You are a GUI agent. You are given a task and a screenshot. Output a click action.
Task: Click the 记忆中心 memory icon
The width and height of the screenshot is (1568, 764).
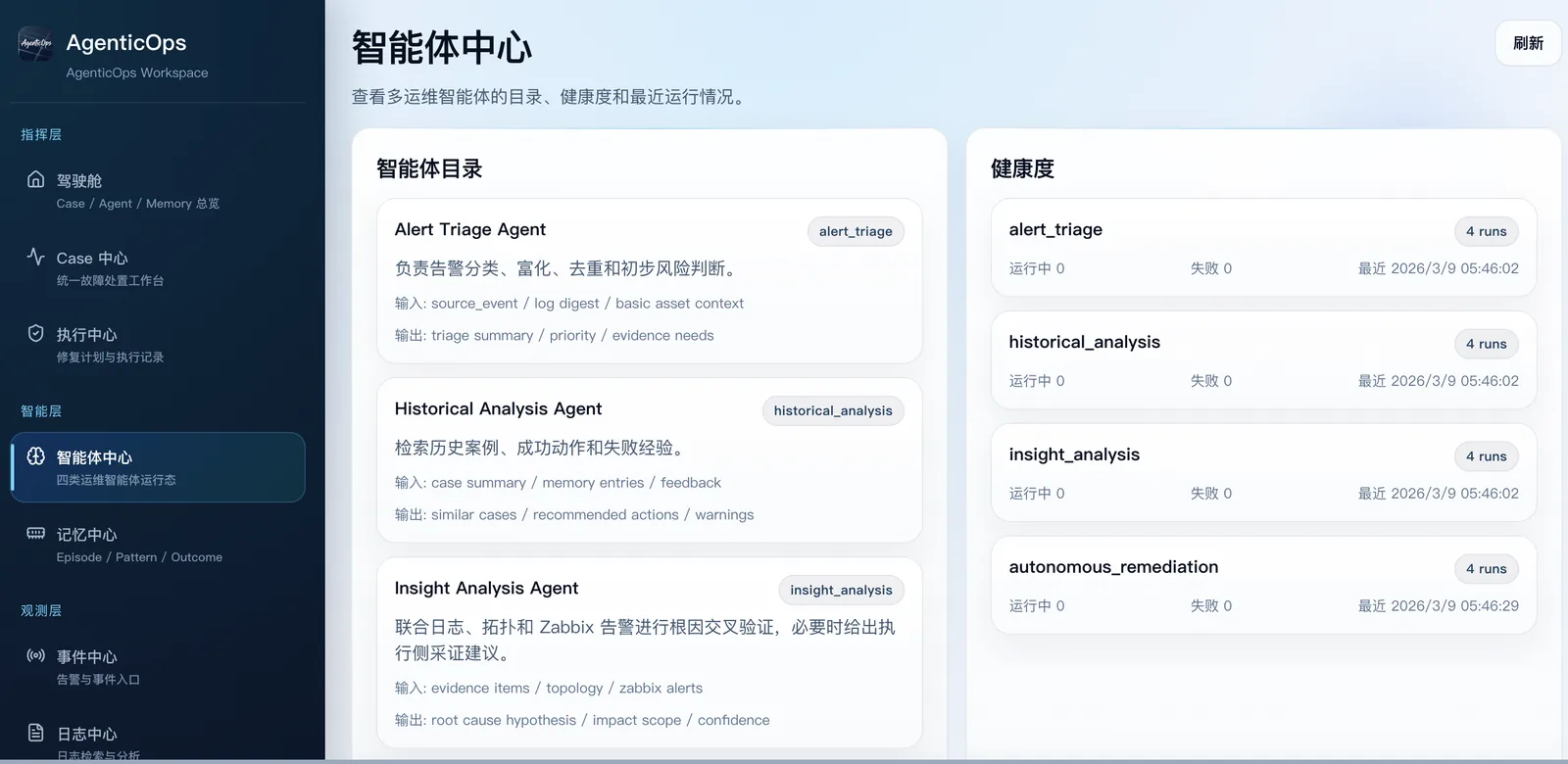36,534
